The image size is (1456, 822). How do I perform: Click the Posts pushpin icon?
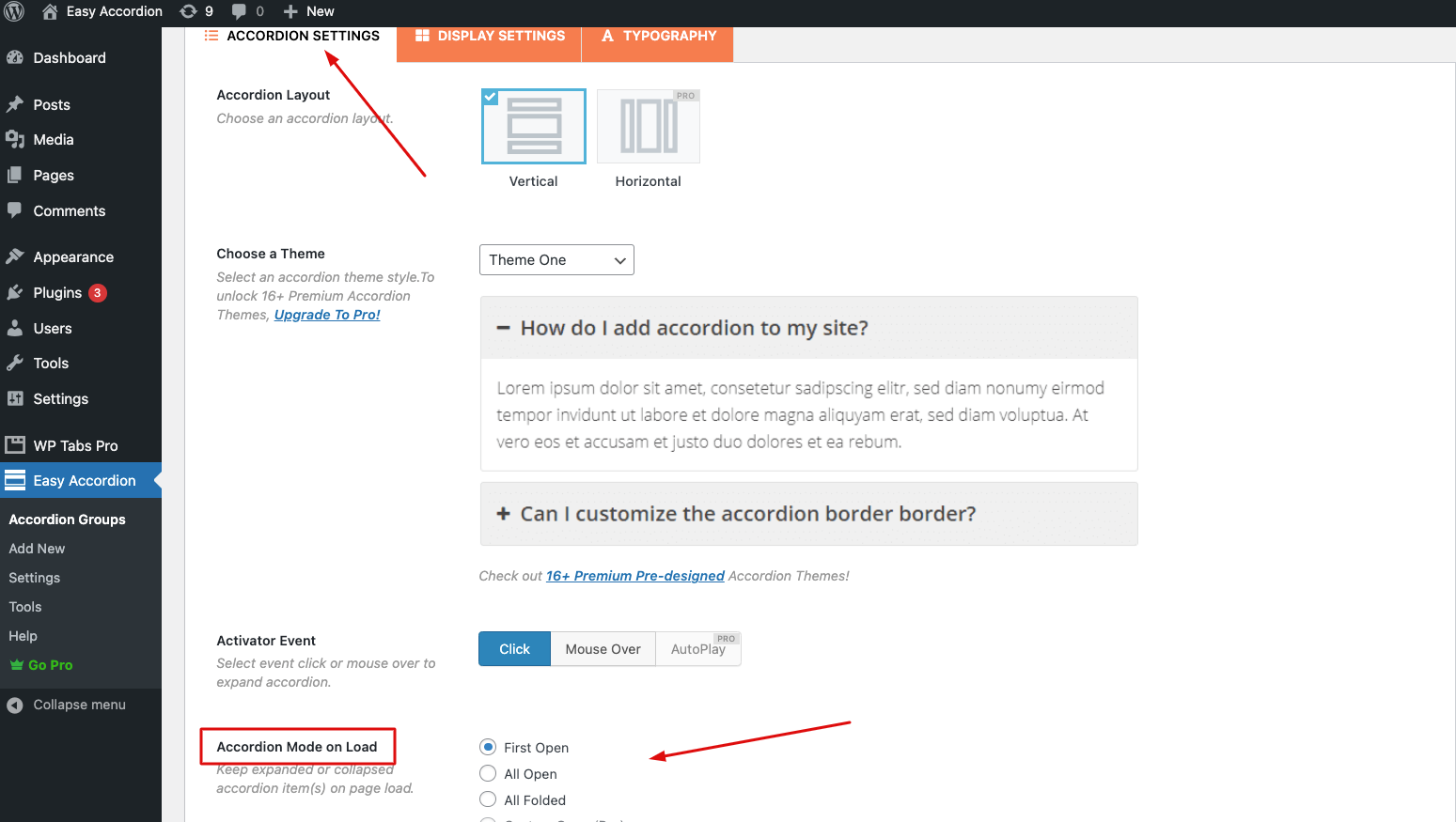click(x=15, y=104)
